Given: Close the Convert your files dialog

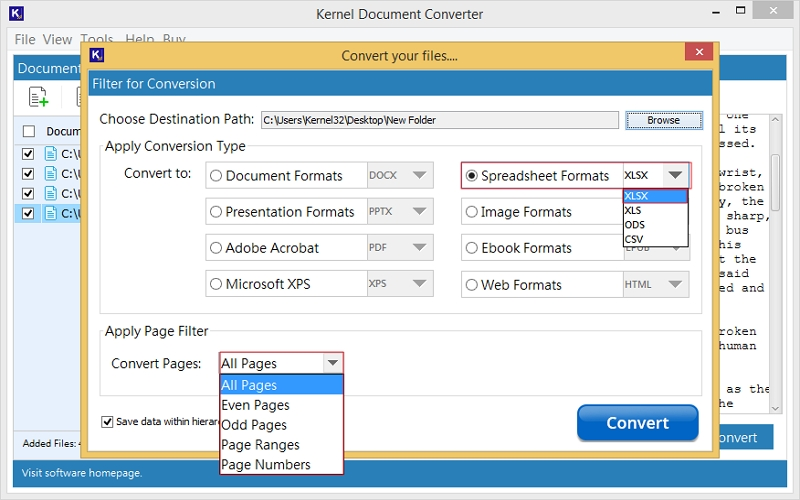Looking at the screenshot, I should [699, 52].
